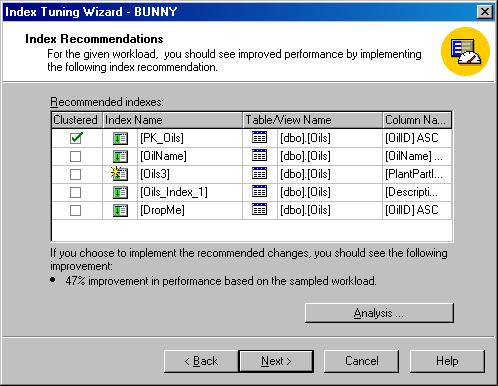
Task: Proceed with the Next button
Action: click(276, 361)
